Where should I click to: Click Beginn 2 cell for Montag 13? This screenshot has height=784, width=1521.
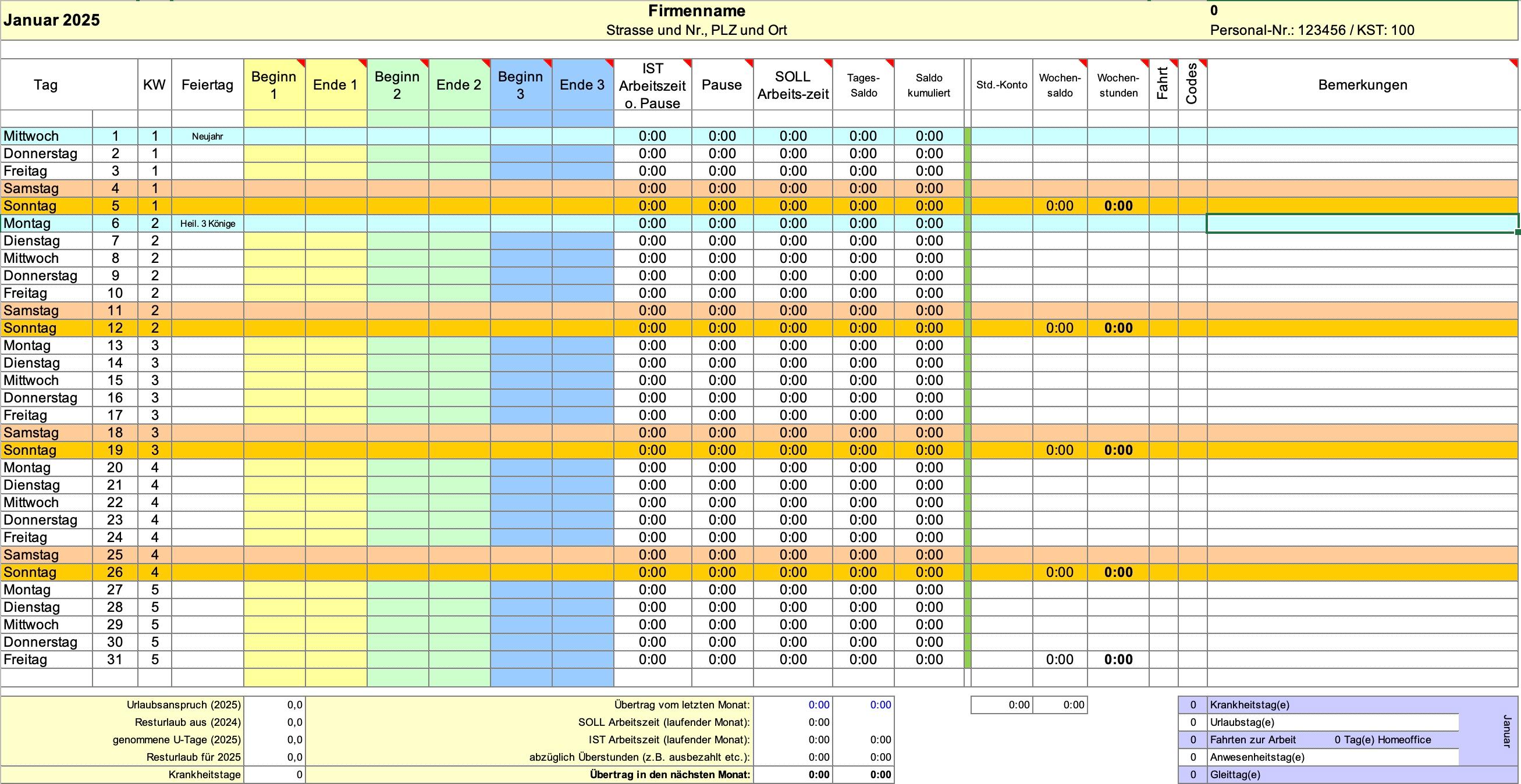(x=397, y=345)
